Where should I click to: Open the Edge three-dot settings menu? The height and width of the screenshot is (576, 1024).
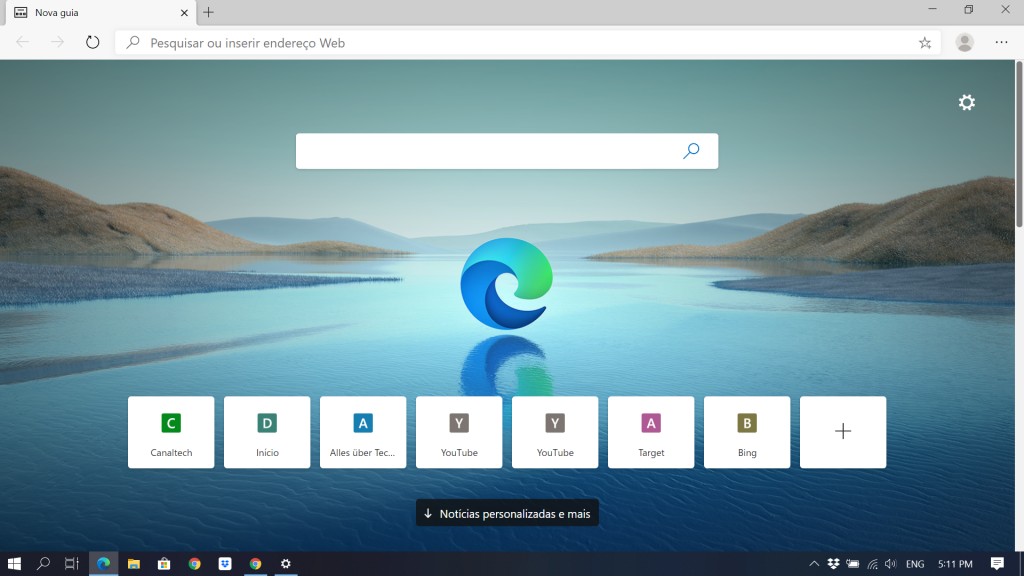click(1001, 42)
